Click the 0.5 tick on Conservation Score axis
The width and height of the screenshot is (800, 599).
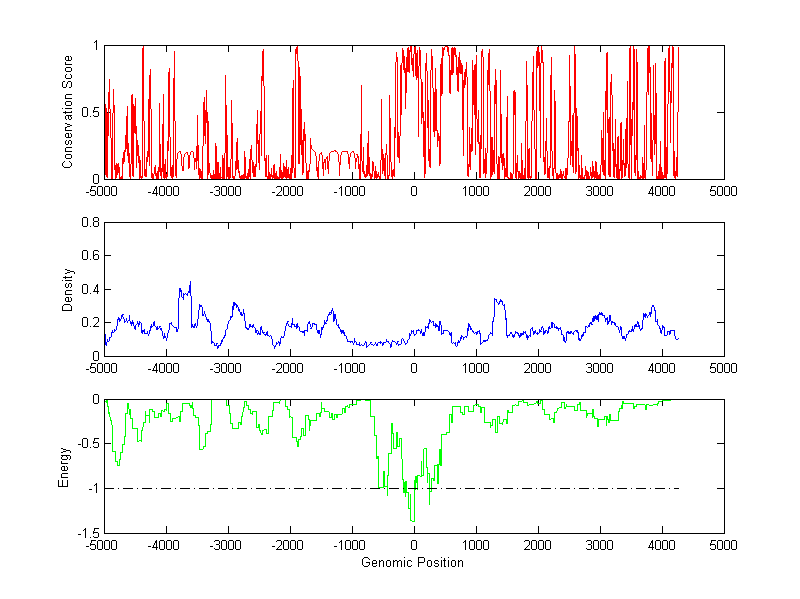(x=91, y=112)
